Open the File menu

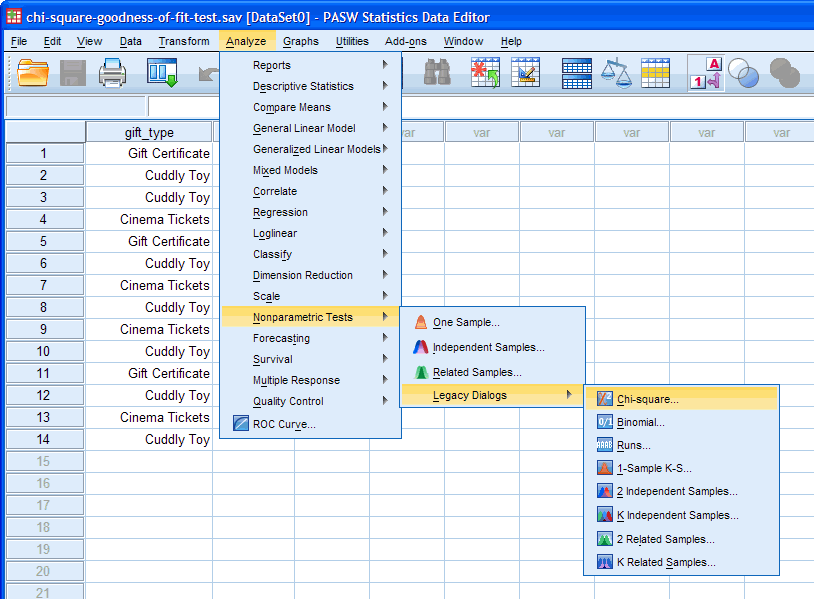tap(19, 41)
